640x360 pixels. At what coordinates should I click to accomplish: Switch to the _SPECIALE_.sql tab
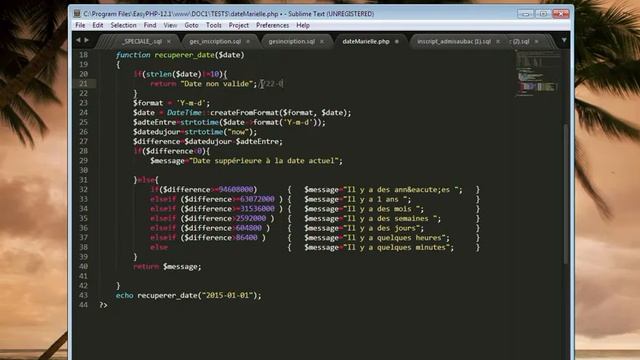[142, 41]
